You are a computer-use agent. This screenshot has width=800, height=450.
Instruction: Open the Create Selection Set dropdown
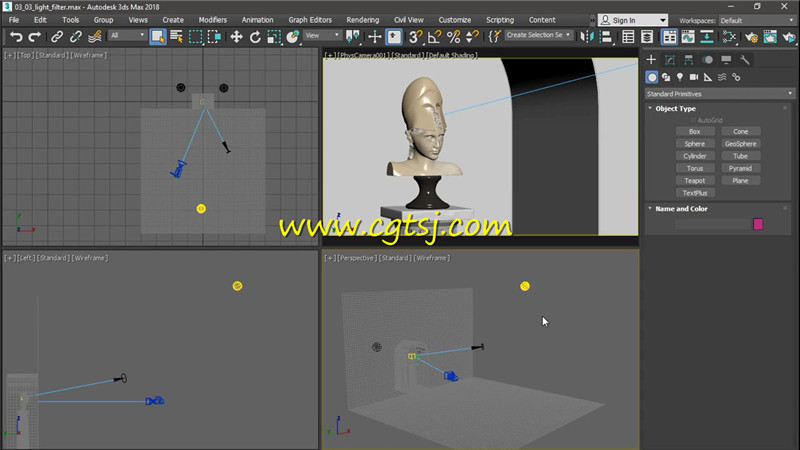(x=539, y=35)
